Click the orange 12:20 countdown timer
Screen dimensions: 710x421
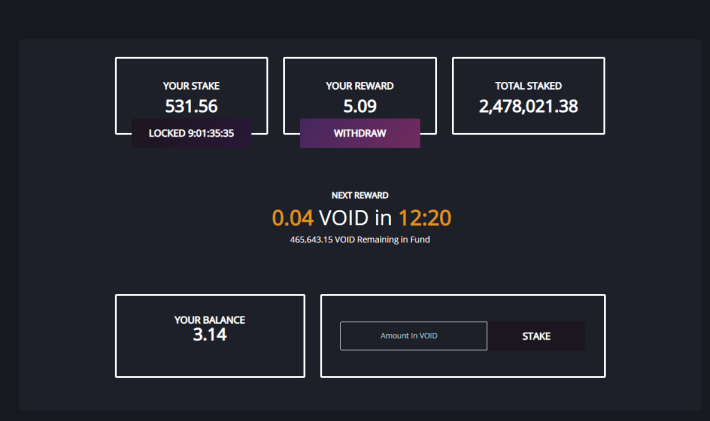pyautogui.click(x=425, y=218)
